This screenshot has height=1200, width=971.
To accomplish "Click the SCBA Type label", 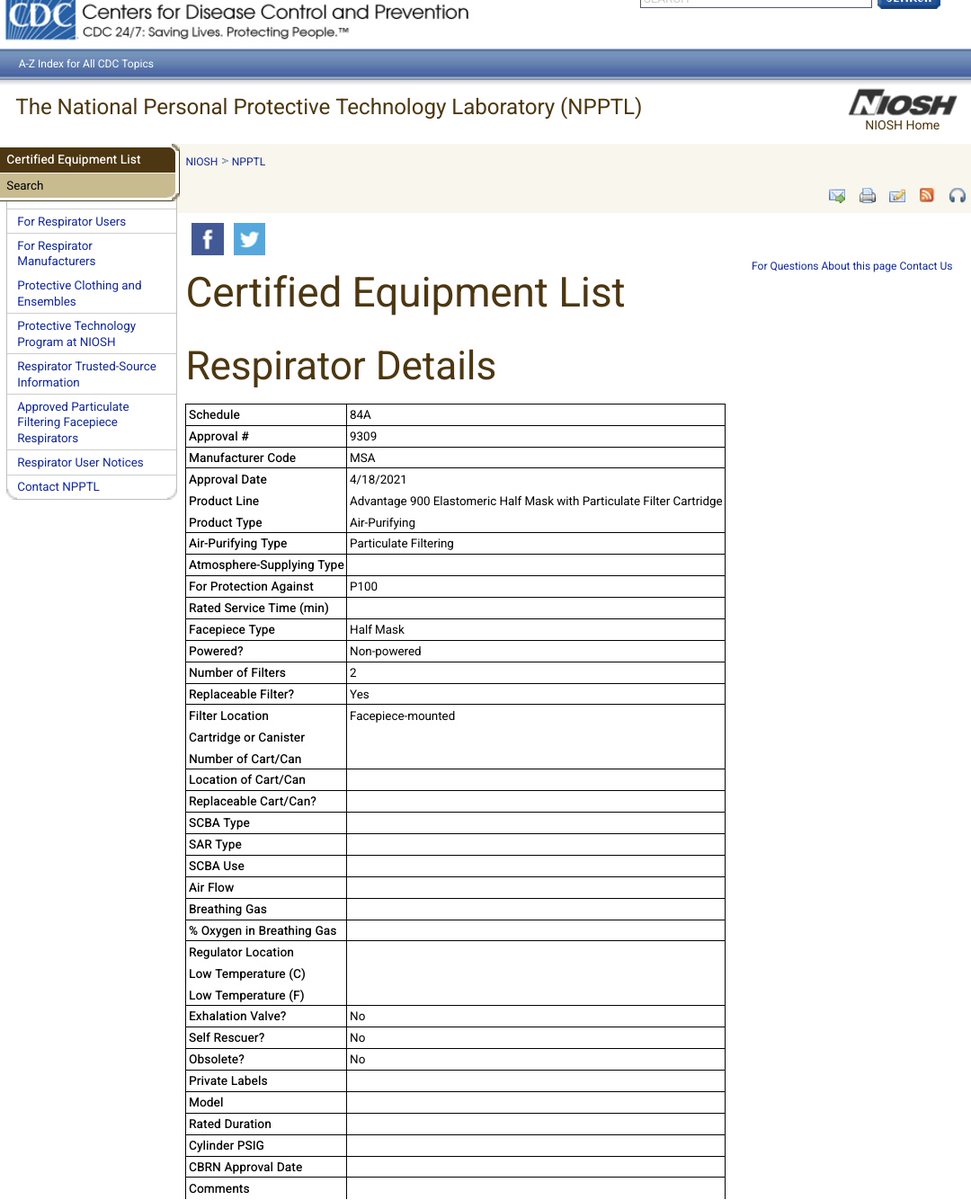I will click(219, 823).
